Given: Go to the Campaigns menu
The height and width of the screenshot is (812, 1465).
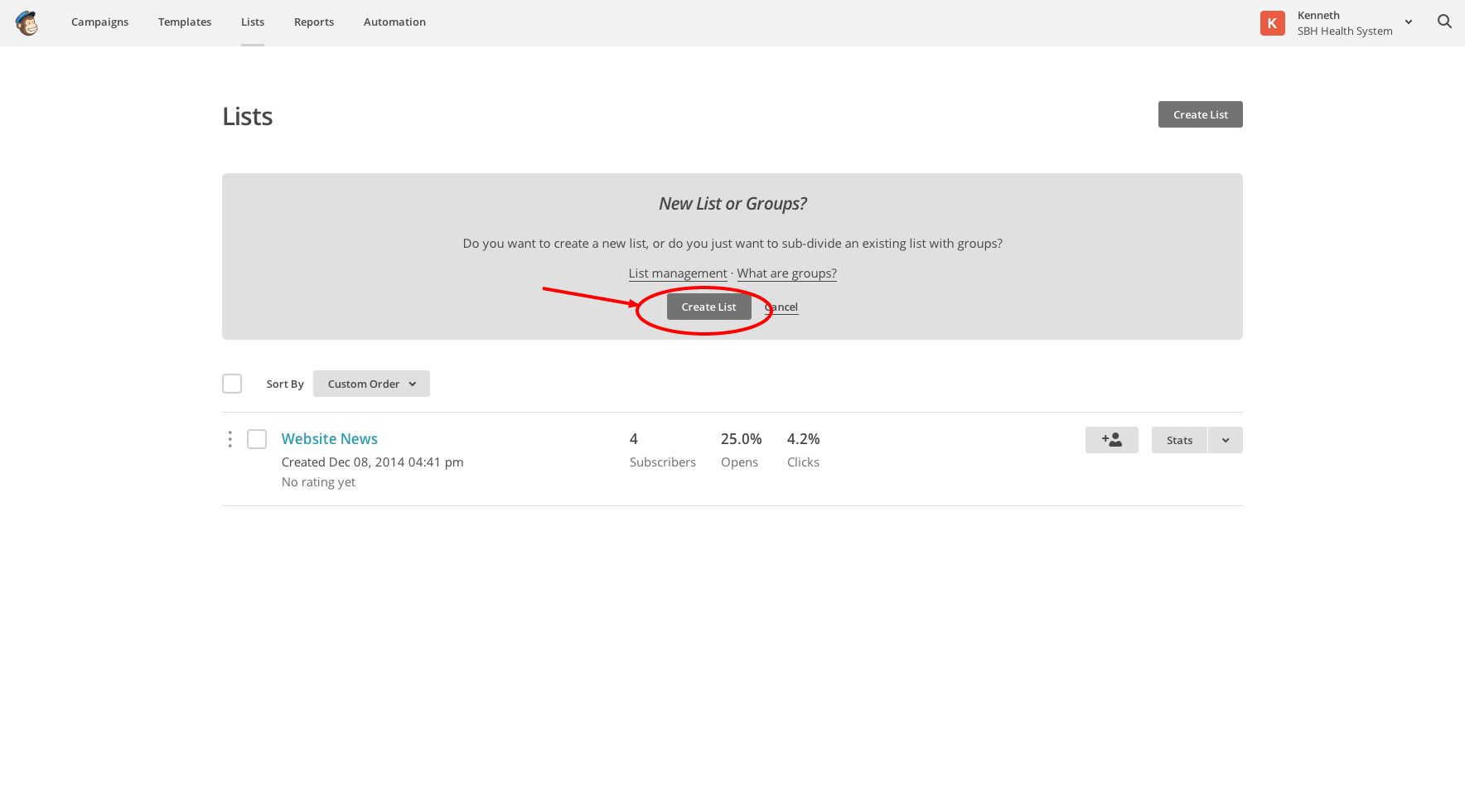Looking at the screenshot, I should (x=99, y=22).
